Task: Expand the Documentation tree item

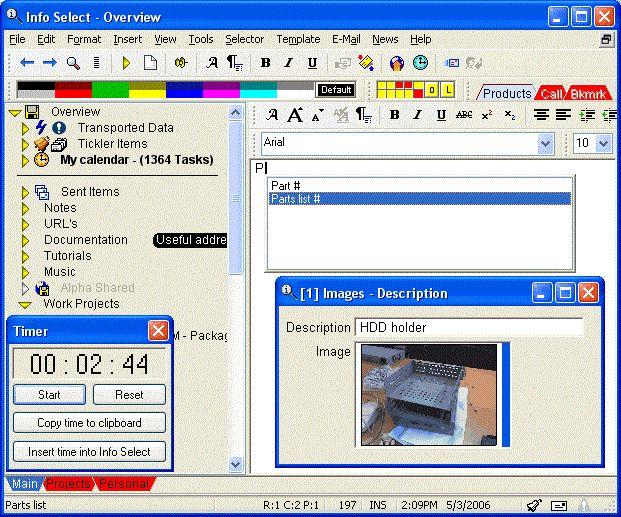Action: coord(25,240)
